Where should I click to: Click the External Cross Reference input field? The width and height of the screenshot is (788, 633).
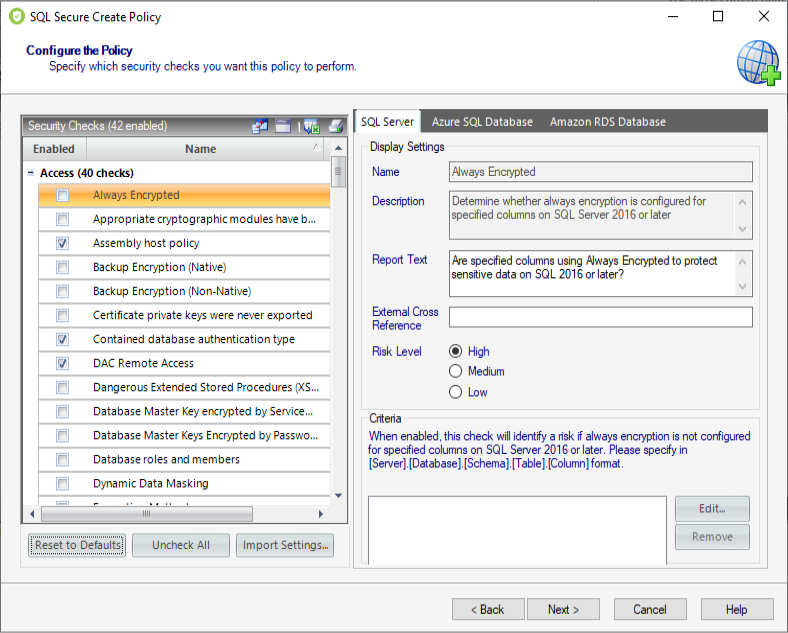[x=600, y=317]
